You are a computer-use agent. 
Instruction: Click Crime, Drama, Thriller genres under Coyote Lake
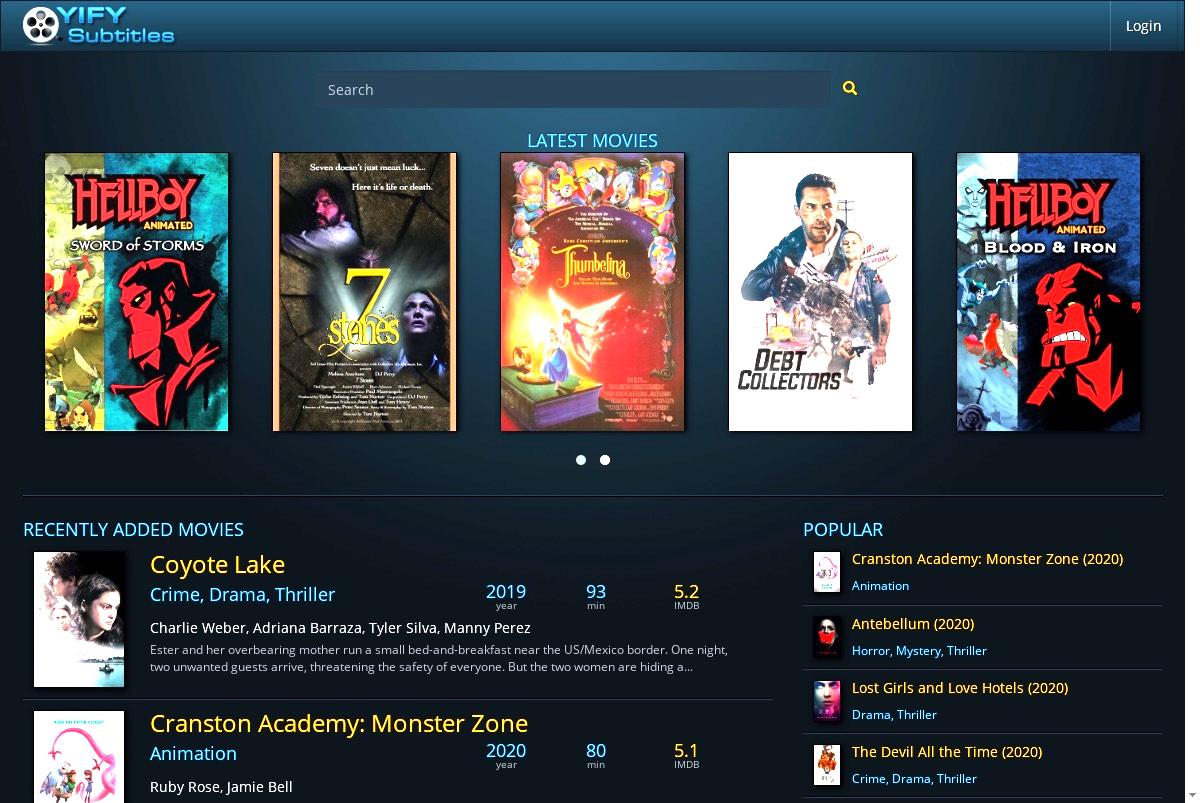[x=243, y=595]
